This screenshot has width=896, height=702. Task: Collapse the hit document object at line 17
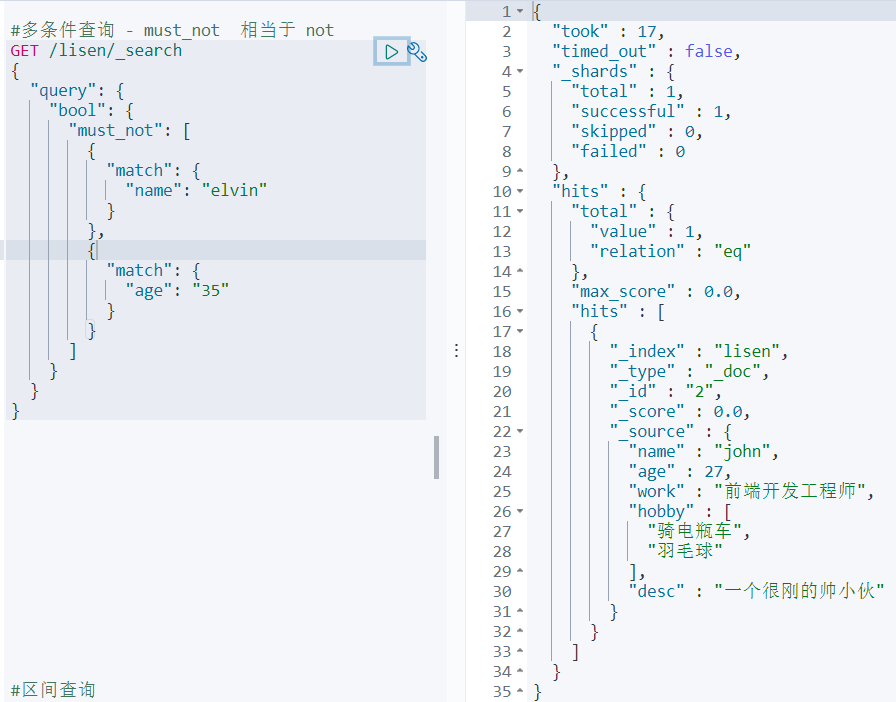(x=520, y=332)
